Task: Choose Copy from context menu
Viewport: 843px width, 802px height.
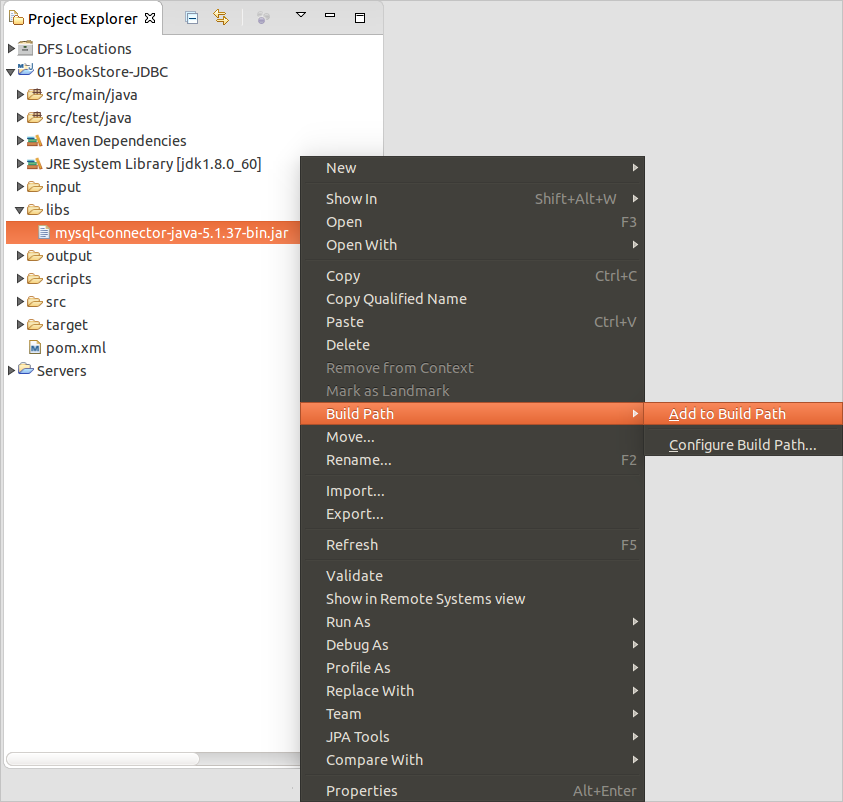Action: click(473, 276)
